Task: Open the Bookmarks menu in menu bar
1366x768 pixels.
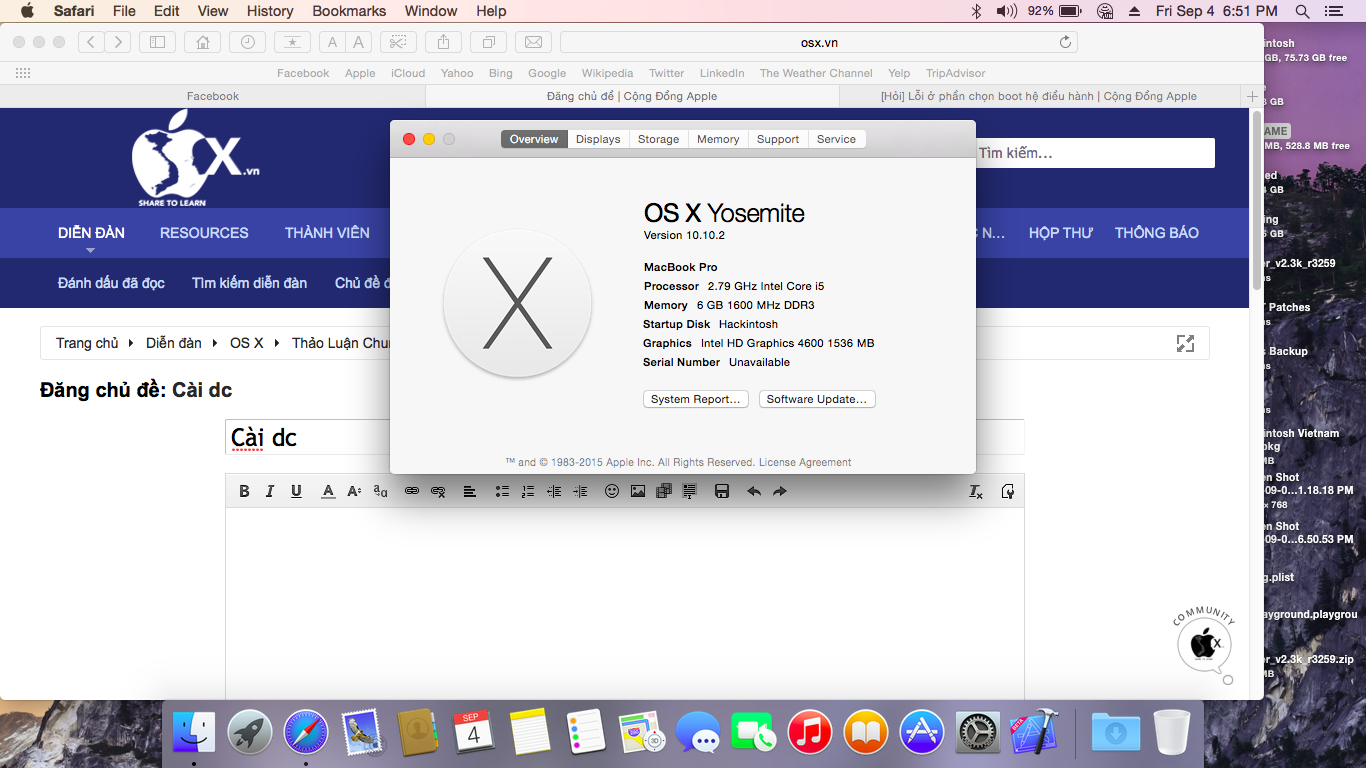Action: coord(349,11)
